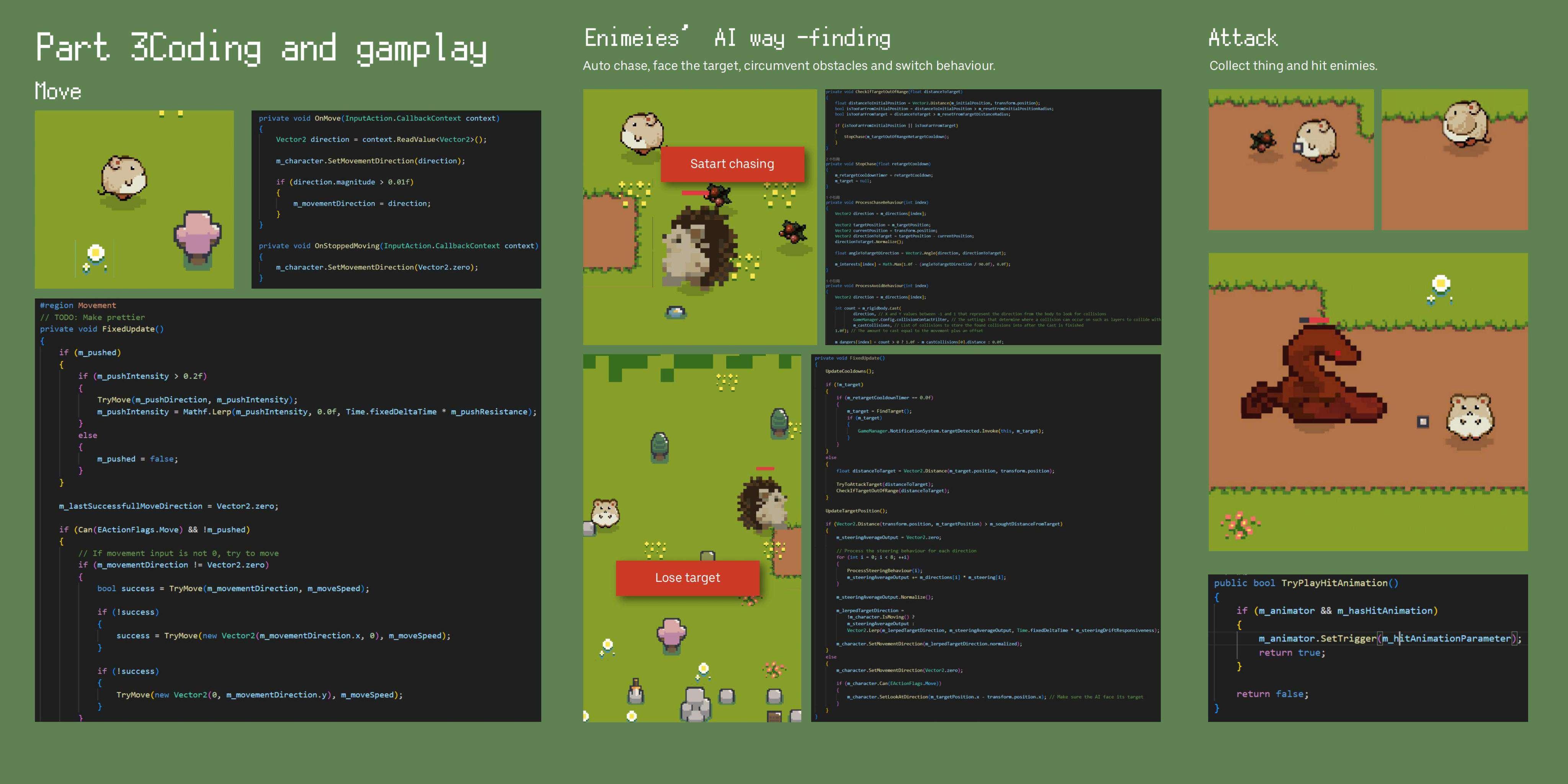The image size is (1568, 784).
Task: Click the red 'Lose target' label
Action: point(687,578)
